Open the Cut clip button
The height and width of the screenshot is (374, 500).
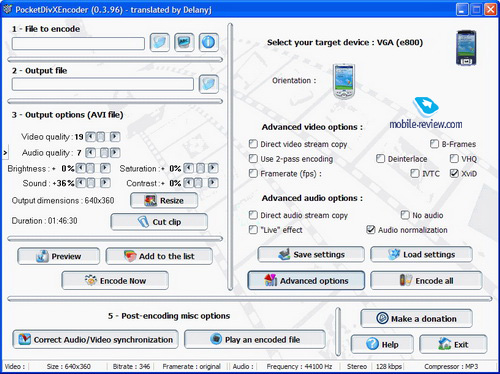(x=159, y=222)
